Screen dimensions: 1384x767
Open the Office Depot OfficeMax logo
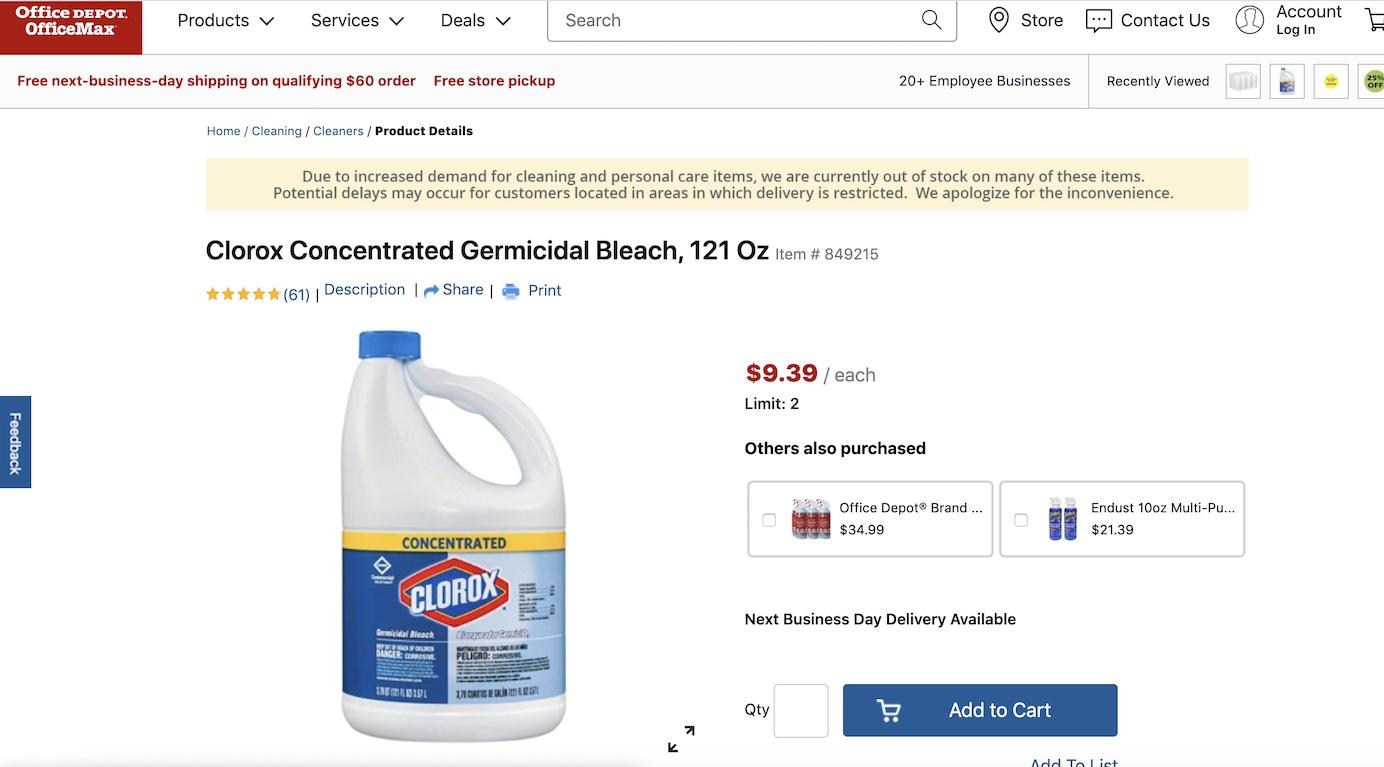[x=71, y=21]
